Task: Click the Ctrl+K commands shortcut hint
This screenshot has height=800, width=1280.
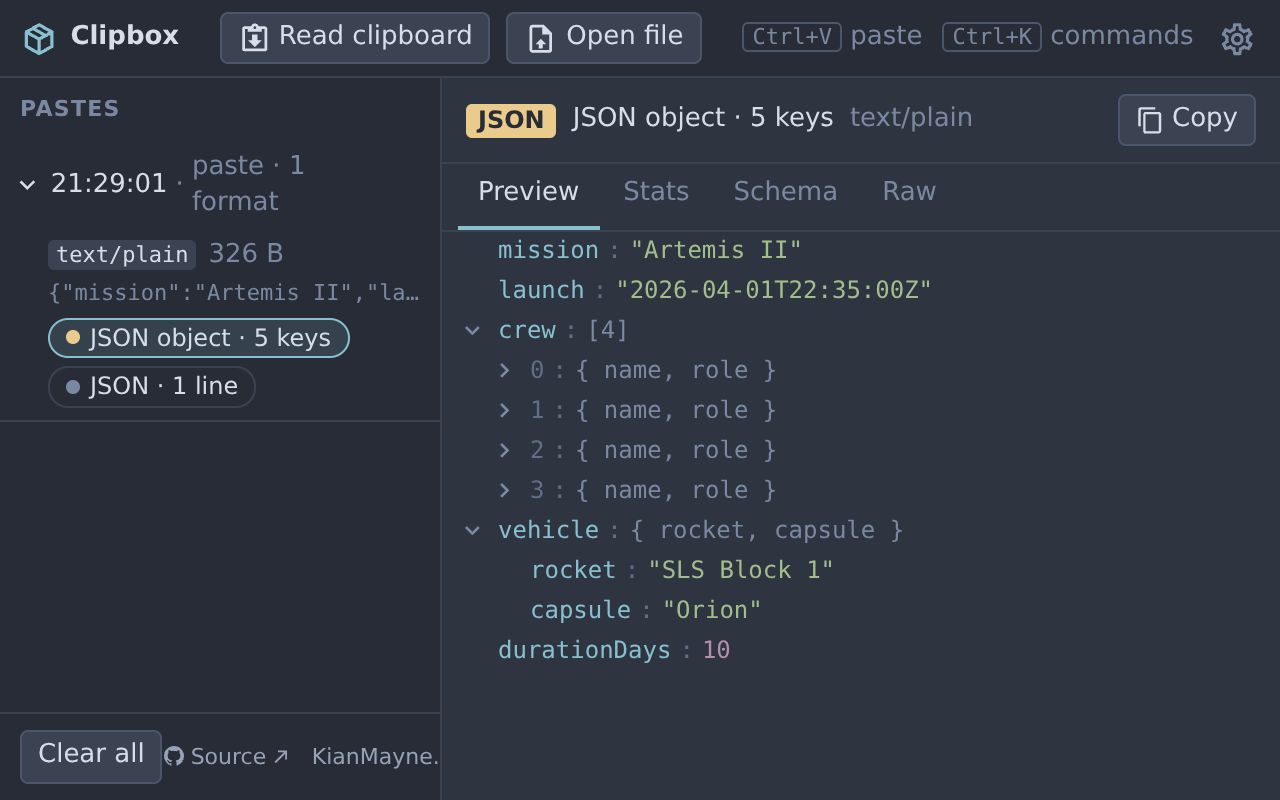Action: (x=1067, y=37)
